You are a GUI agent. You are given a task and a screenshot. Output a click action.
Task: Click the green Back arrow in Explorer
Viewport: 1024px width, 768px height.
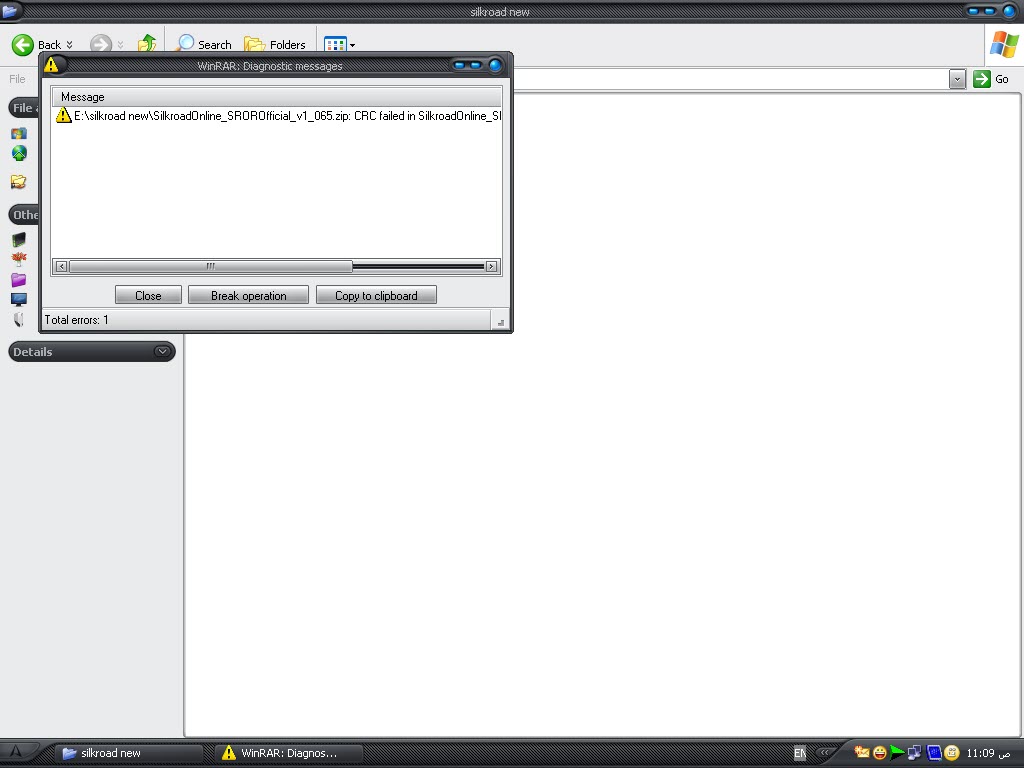[23, 44]
